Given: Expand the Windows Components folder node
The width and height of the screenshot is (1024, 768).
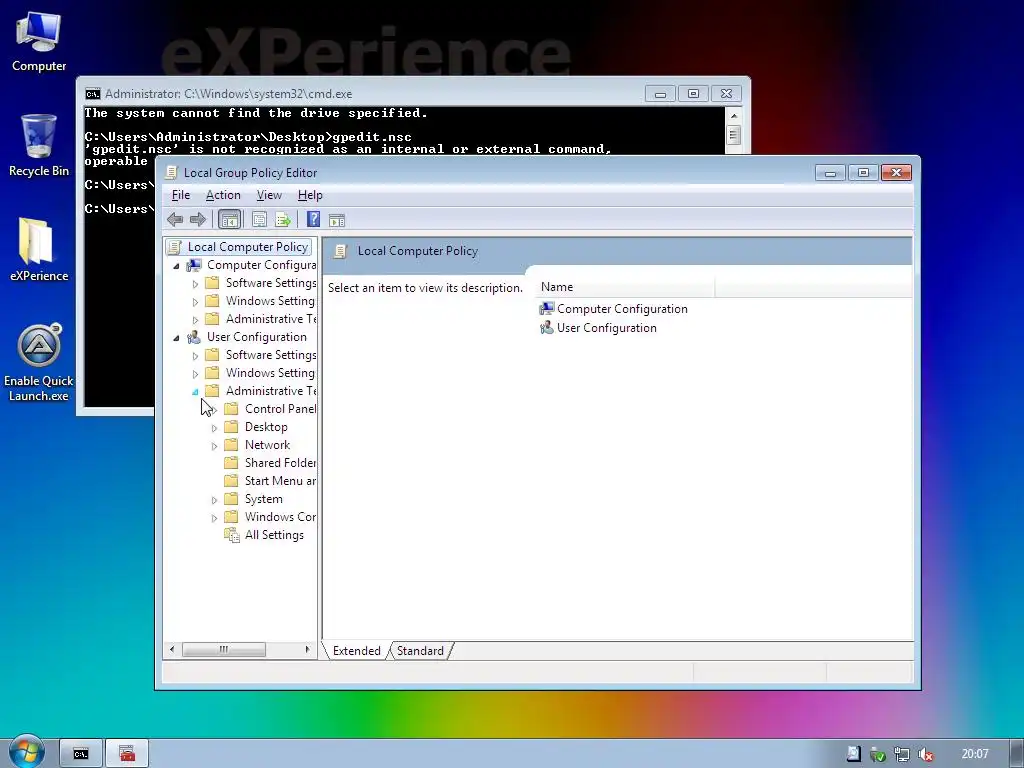Looking at the screenshot, I should (x=214, y=518).
